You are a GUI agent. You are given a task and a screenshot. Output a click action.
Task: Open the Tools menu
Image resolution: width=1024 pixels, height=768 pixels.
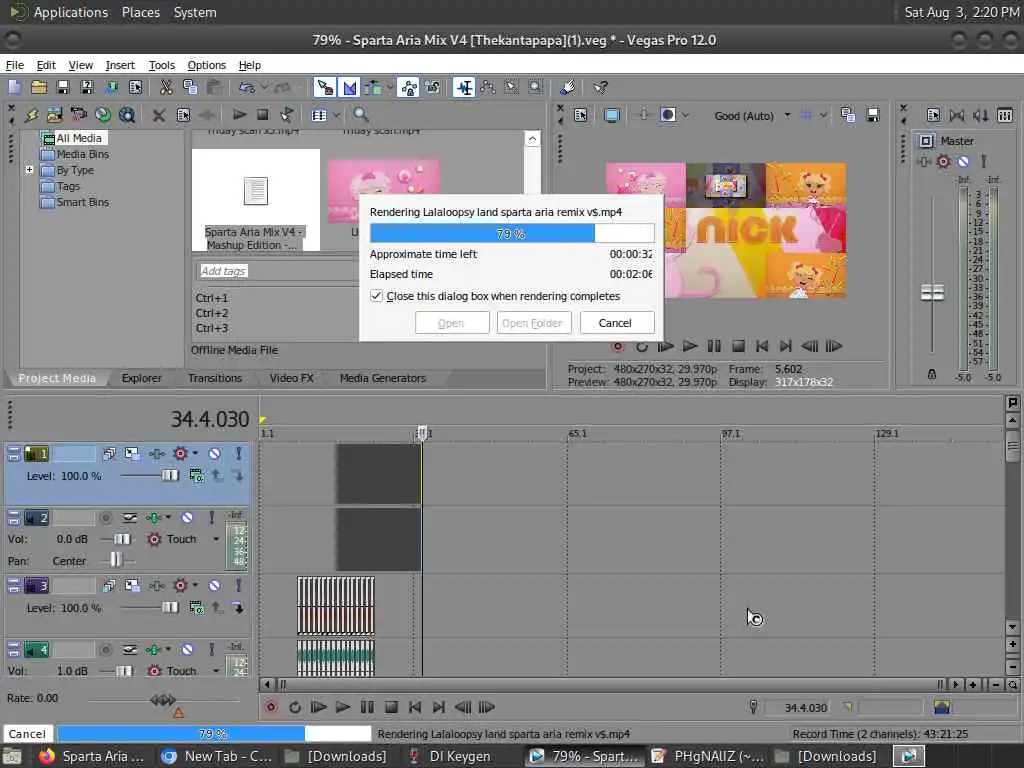pyautogui.click(x=161, y=65)
